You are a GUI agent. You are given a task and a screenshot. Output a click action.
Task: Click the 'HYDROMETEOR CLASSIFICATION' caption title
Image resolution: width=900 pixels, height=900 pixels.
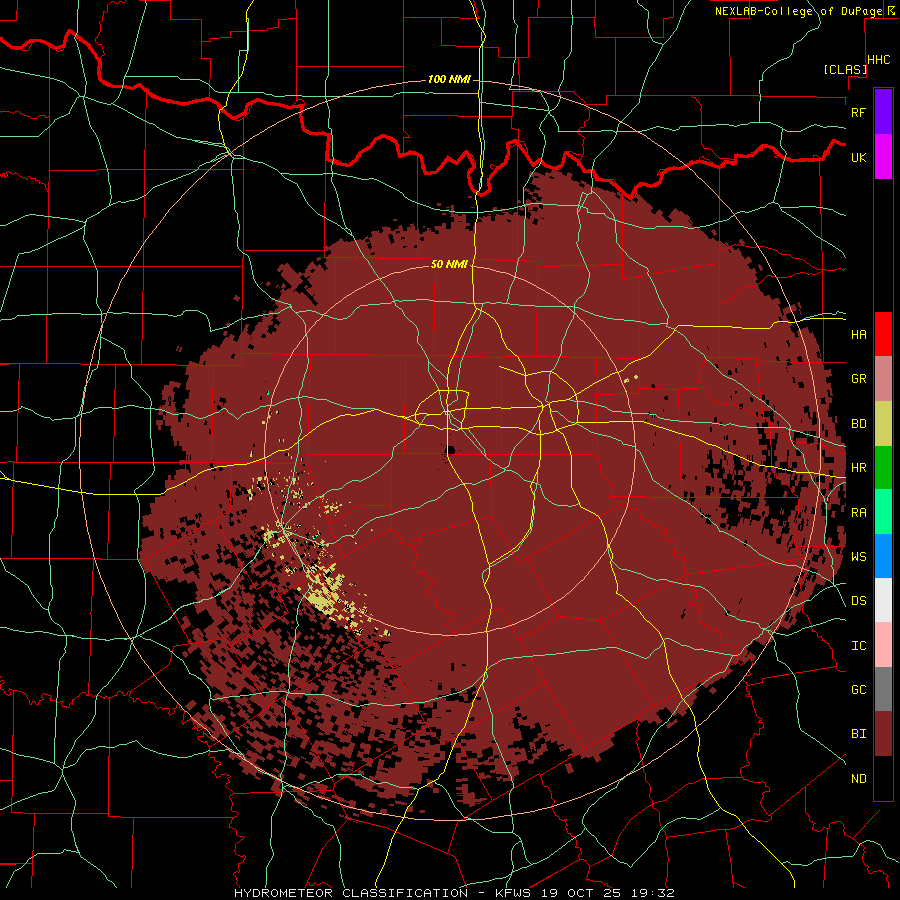[x=351, y=893]
